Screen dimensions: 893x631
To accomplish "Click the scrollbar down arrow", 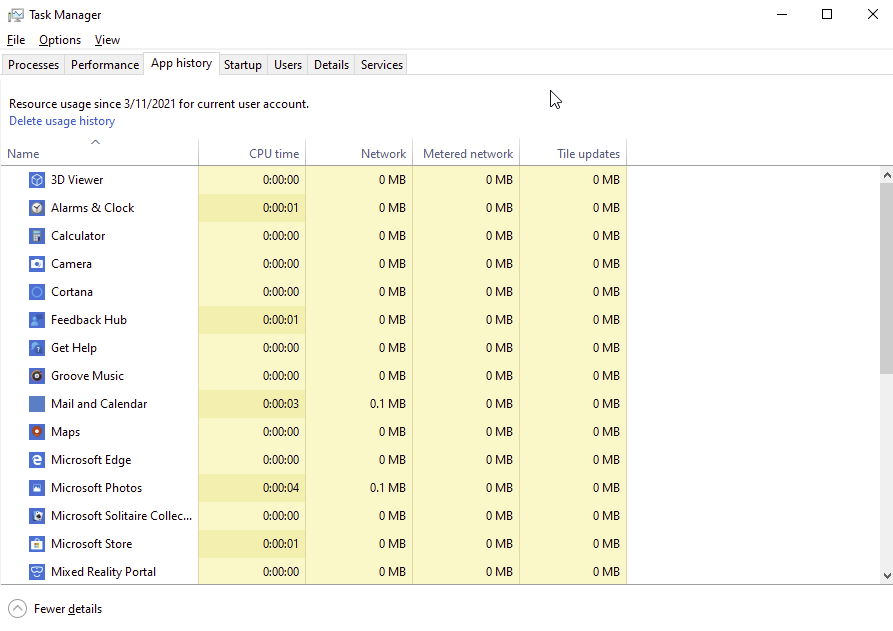I will pyautogui.click(x=887, y=576).
